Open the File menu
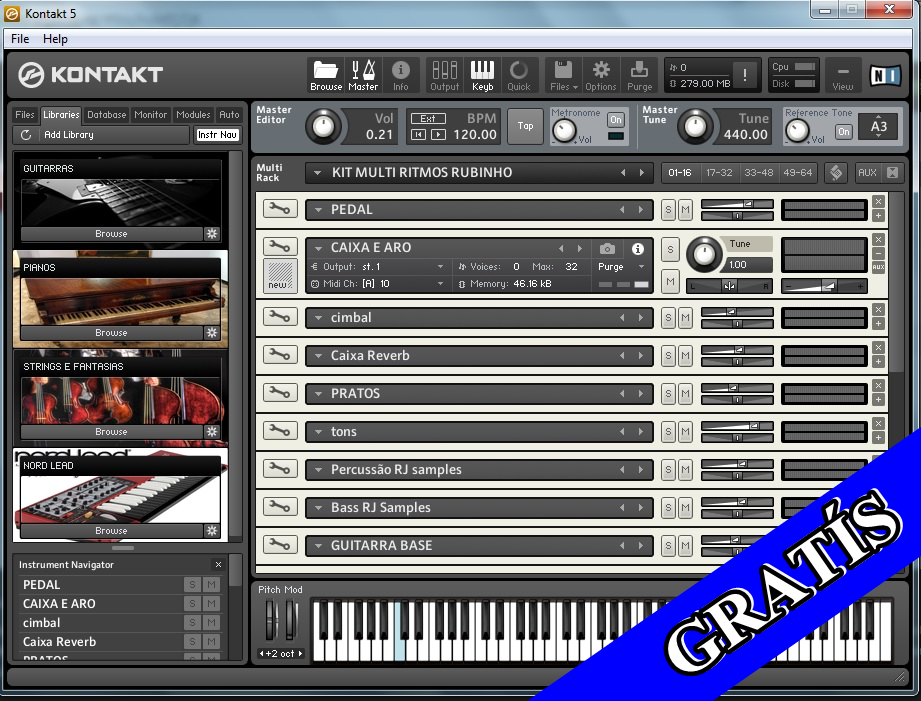The width and height of the screenshot is (921, 701). (x=20, y=39)
